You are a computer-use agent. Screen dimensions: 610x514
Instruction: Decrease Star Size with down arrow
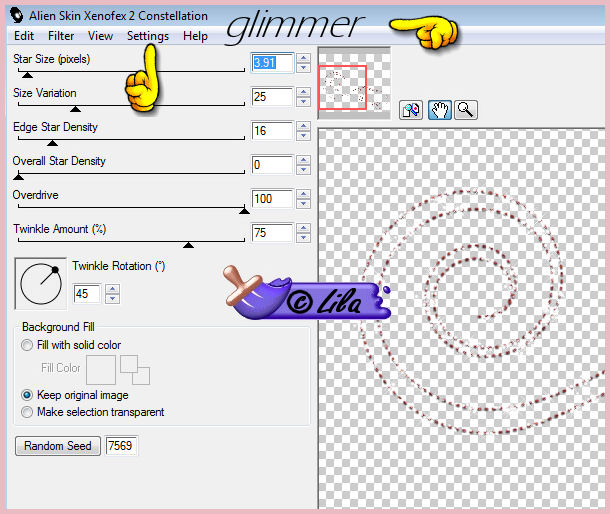point(303,68)
